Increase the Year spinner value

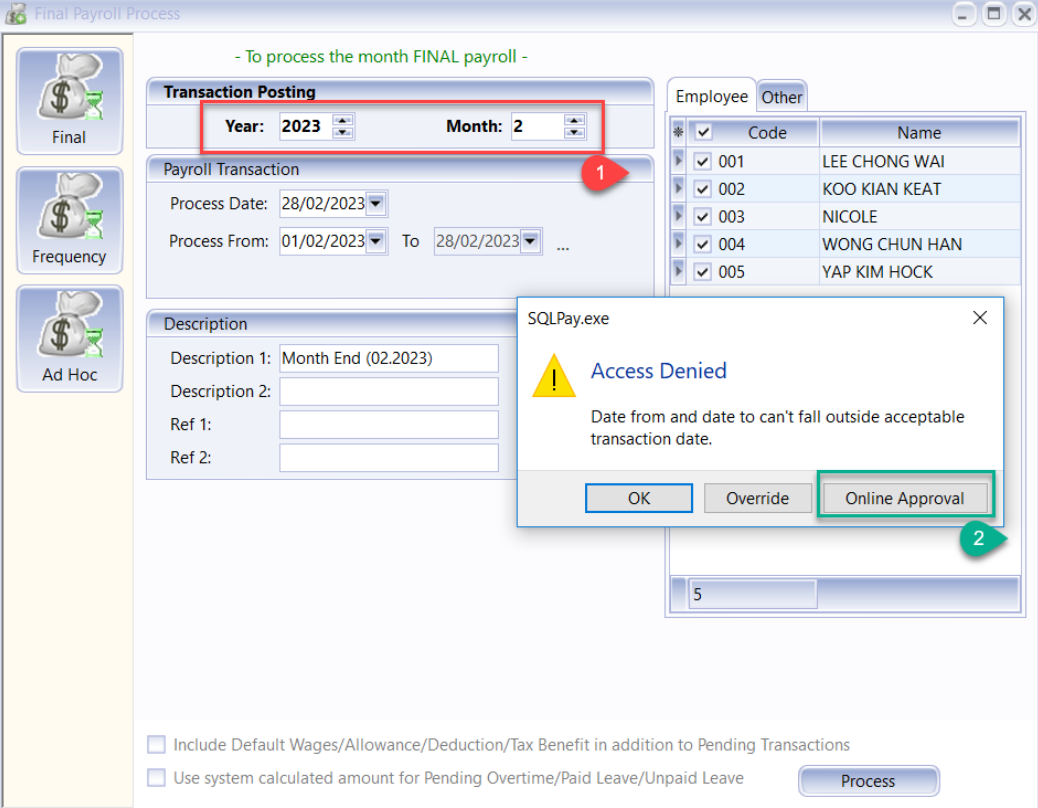(x=343, y=120)
